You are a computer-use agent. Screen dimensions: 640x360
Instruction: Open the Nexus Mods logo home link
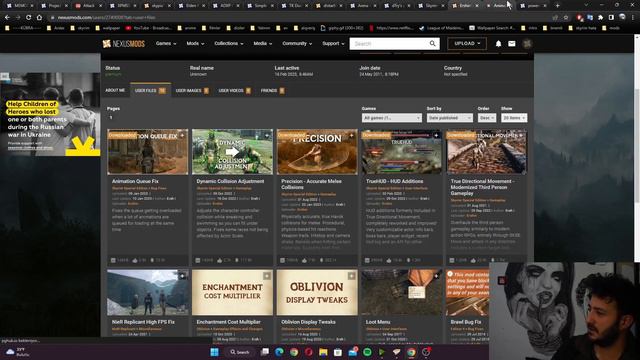point(123,44)
